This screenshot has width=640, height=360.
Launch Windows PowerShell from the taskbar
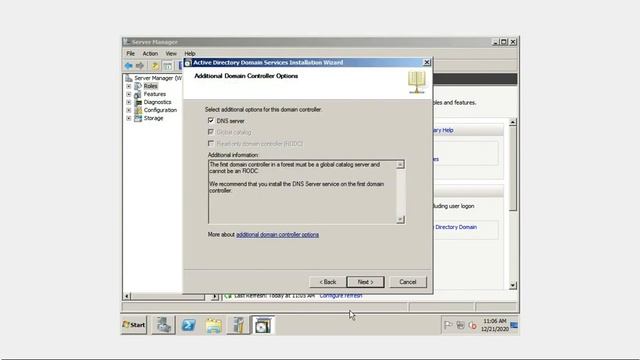(188, 325)
